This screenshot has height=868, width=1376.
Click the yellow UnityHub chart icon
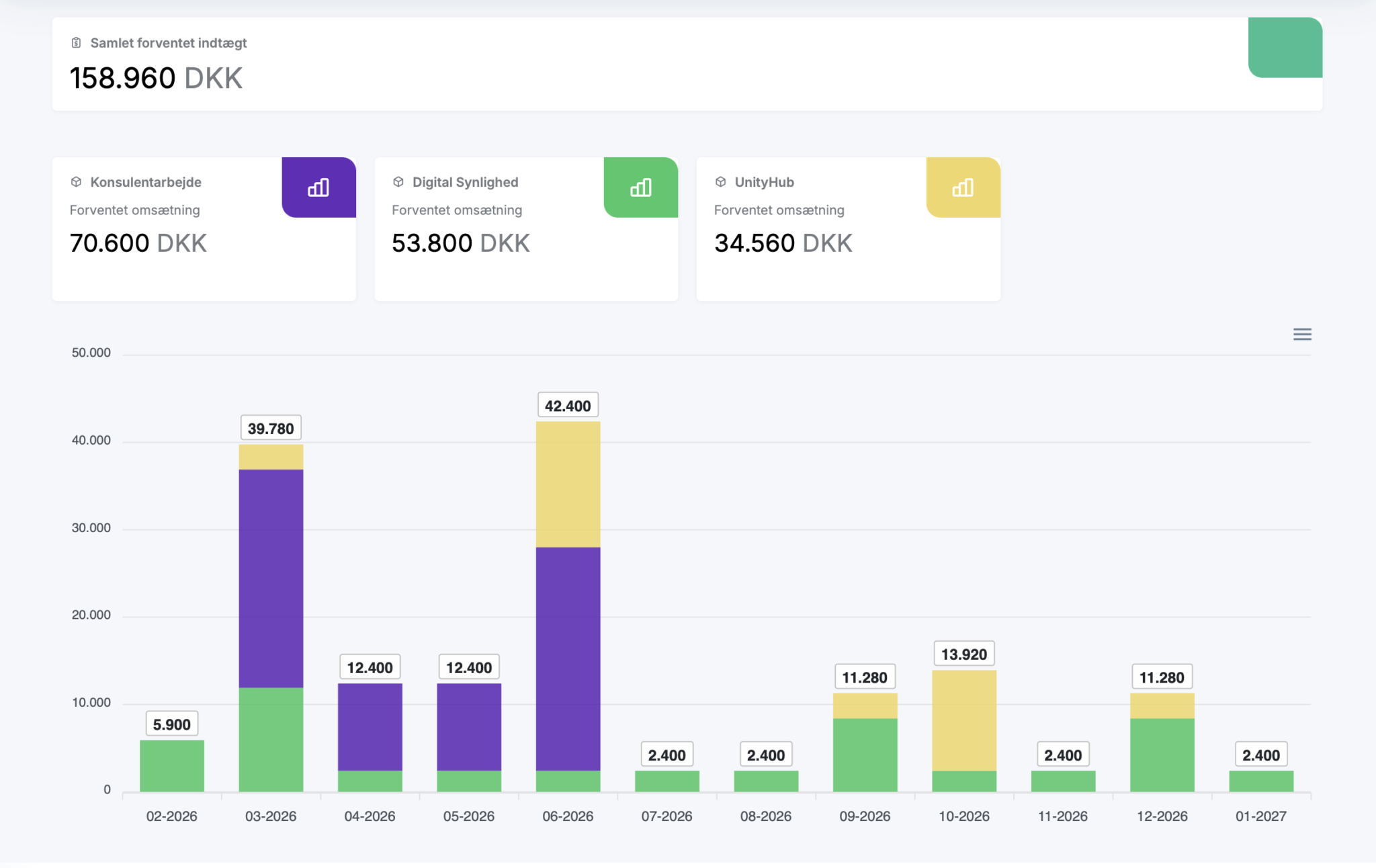pyautogui.click(x=963, y=187)
